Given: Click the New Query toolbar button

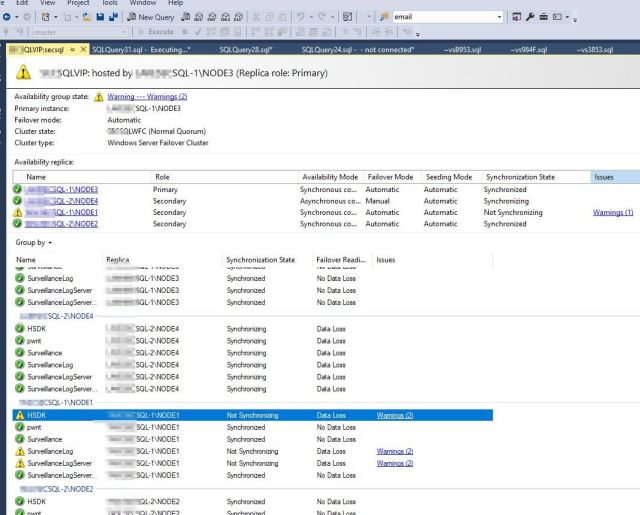Looking at the screenshot, I should click(151, 17).
